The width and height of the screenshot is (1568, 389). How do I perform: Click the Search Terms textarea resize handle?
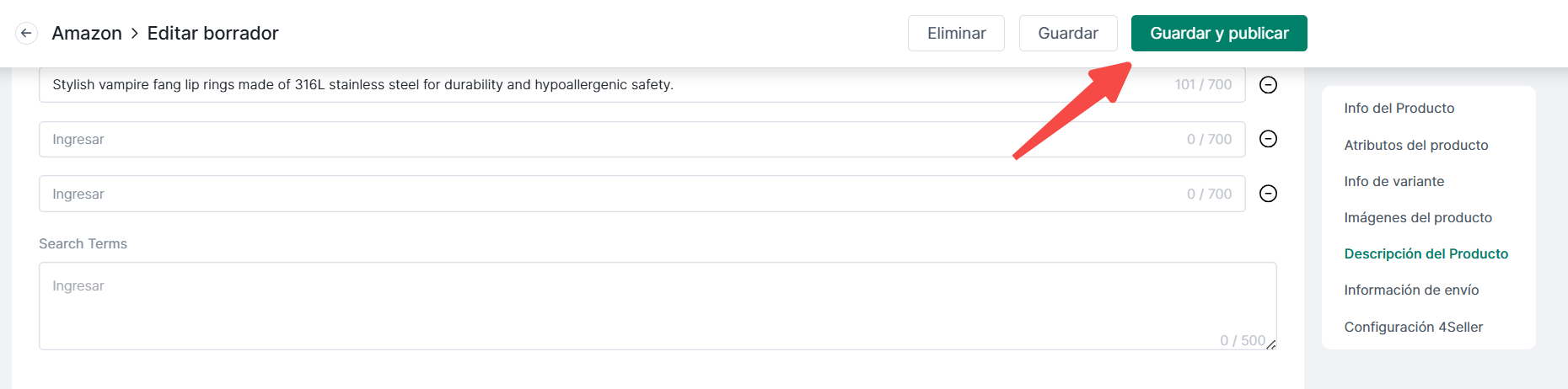pyautogui.click(x=1270, y=344)
